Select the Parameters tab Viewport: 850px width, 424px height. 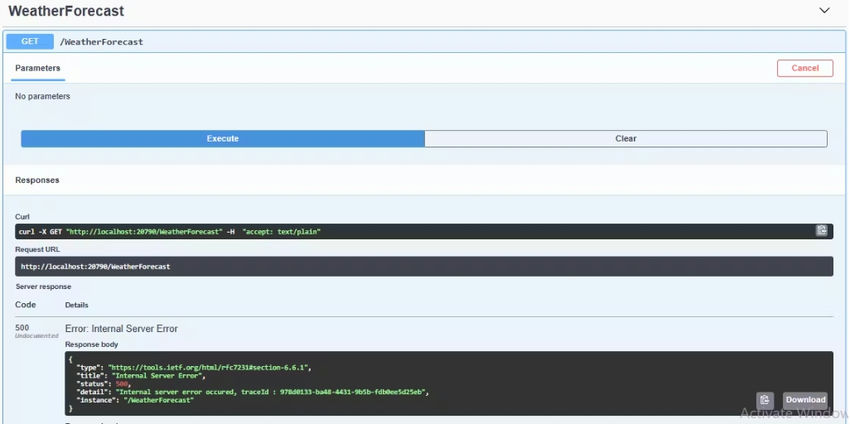click(x=37, y=68)
